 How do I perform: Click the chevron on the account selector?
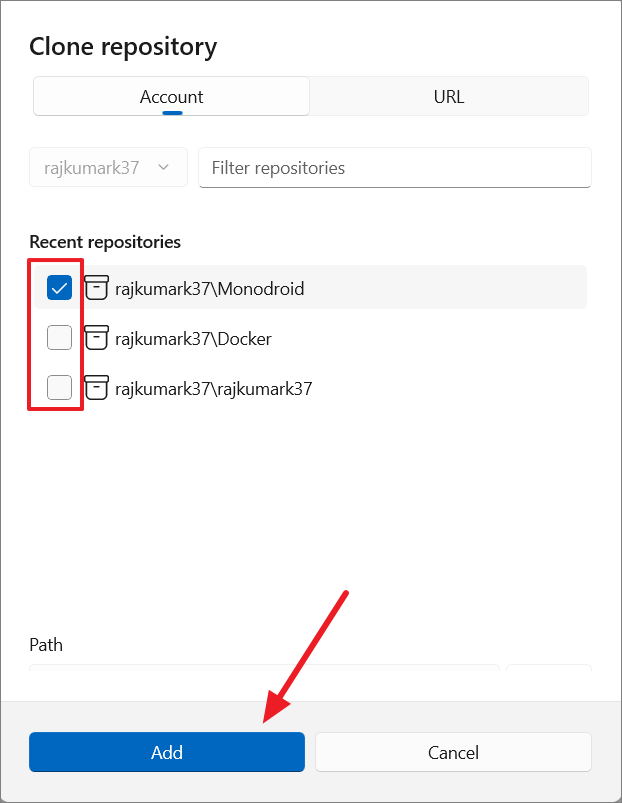[x=163, y=167]
